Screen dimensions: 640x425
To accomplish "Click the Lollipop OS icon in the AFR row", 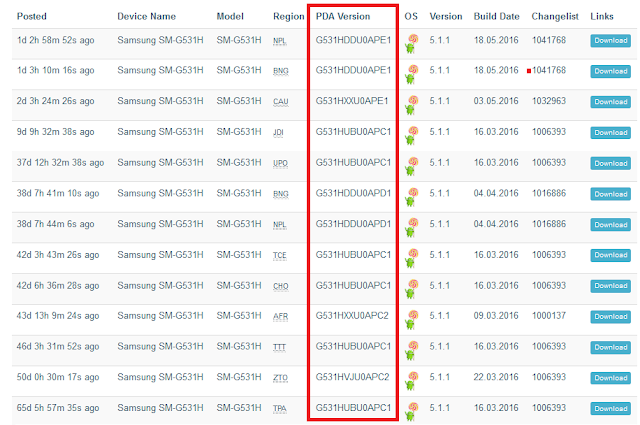I will [412, 320].
